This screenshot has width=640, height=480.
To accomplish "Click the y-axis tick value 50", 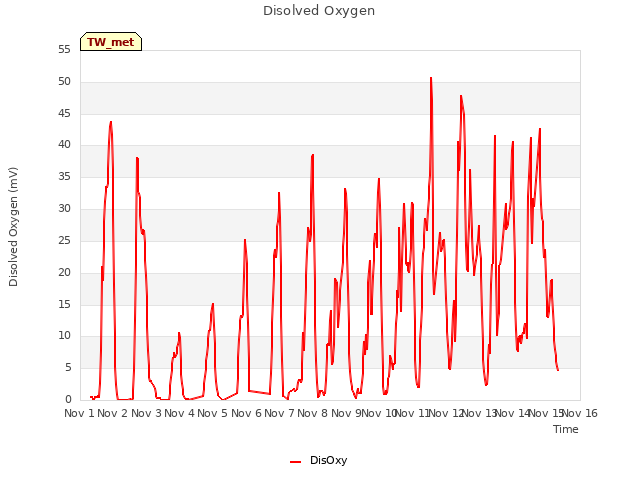I will (64, 82).
